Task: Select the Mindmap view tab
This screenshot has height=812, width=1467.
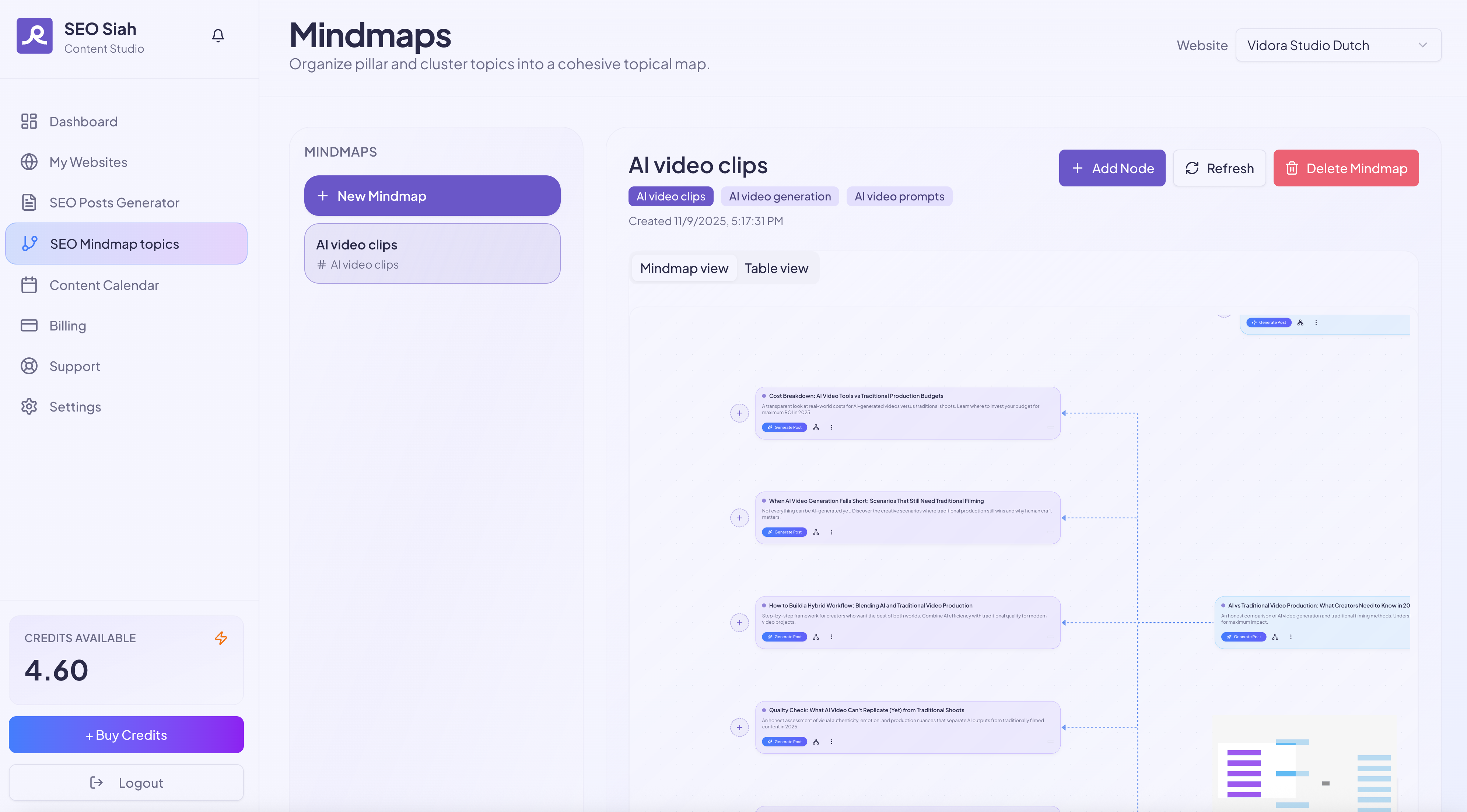Action: [684, 268]
